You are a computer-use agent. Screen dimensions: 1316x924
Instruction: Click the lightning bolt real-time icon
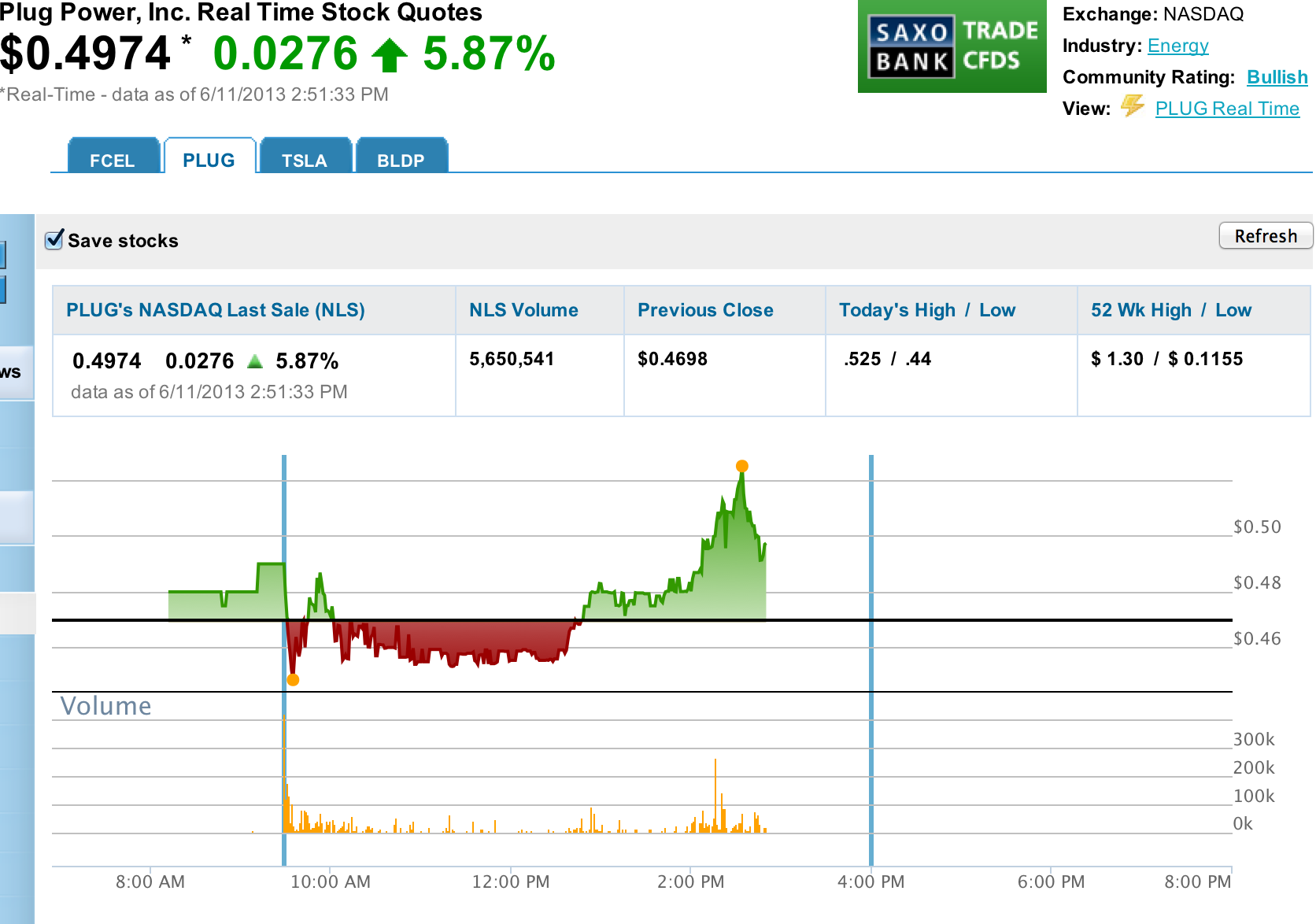pyautogui.click(x=1132, y=105)
